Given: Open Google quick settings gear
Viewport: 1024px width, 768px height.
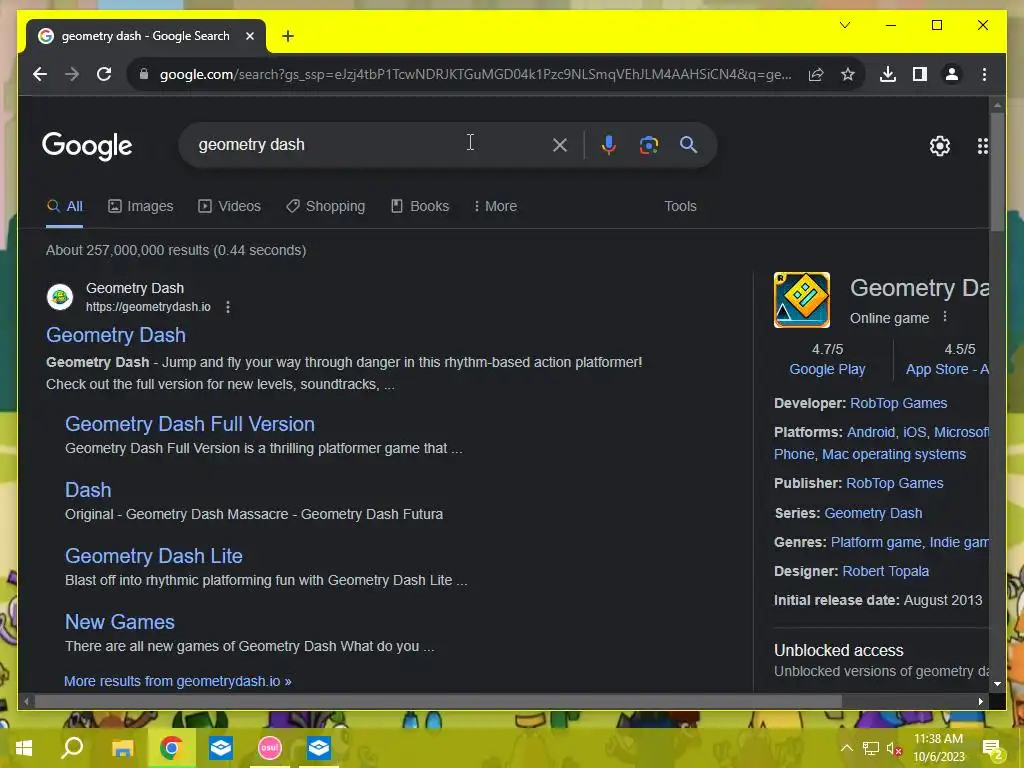Looking at the screenshot, I should click(940, 146).
